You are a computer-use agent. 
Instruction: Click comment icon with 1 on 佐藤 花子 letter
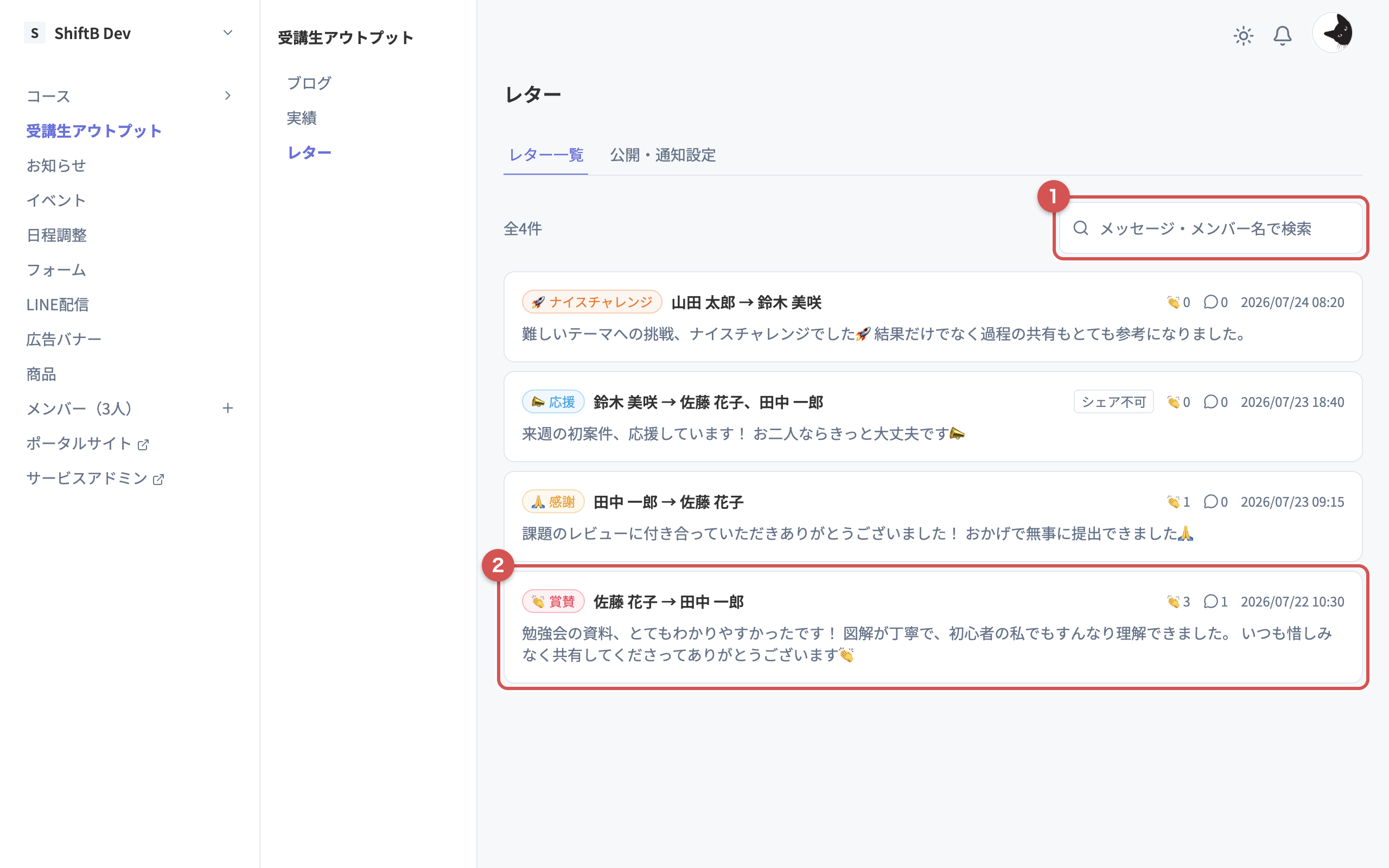pyautogui.click(x=1210, y=602)
